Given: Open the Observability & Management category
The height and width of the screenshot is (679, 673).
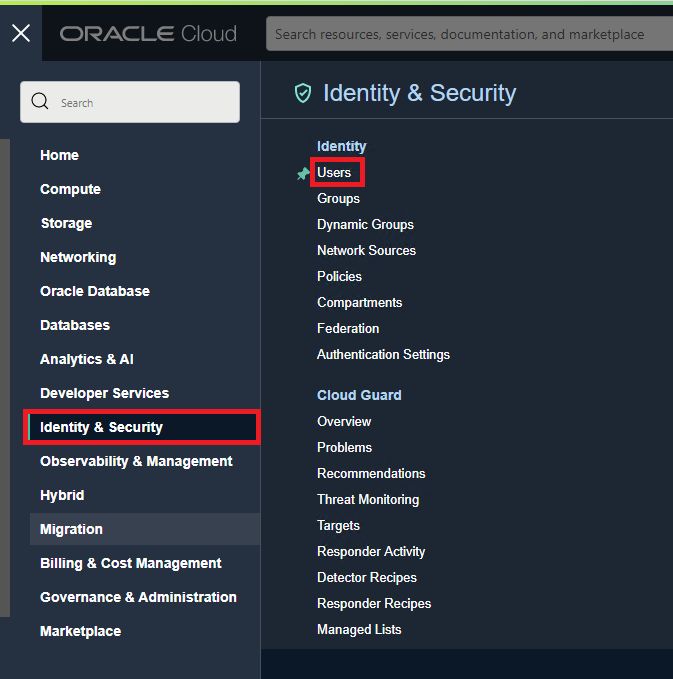Looking at the screenshot, I should (x=136, y=461).
